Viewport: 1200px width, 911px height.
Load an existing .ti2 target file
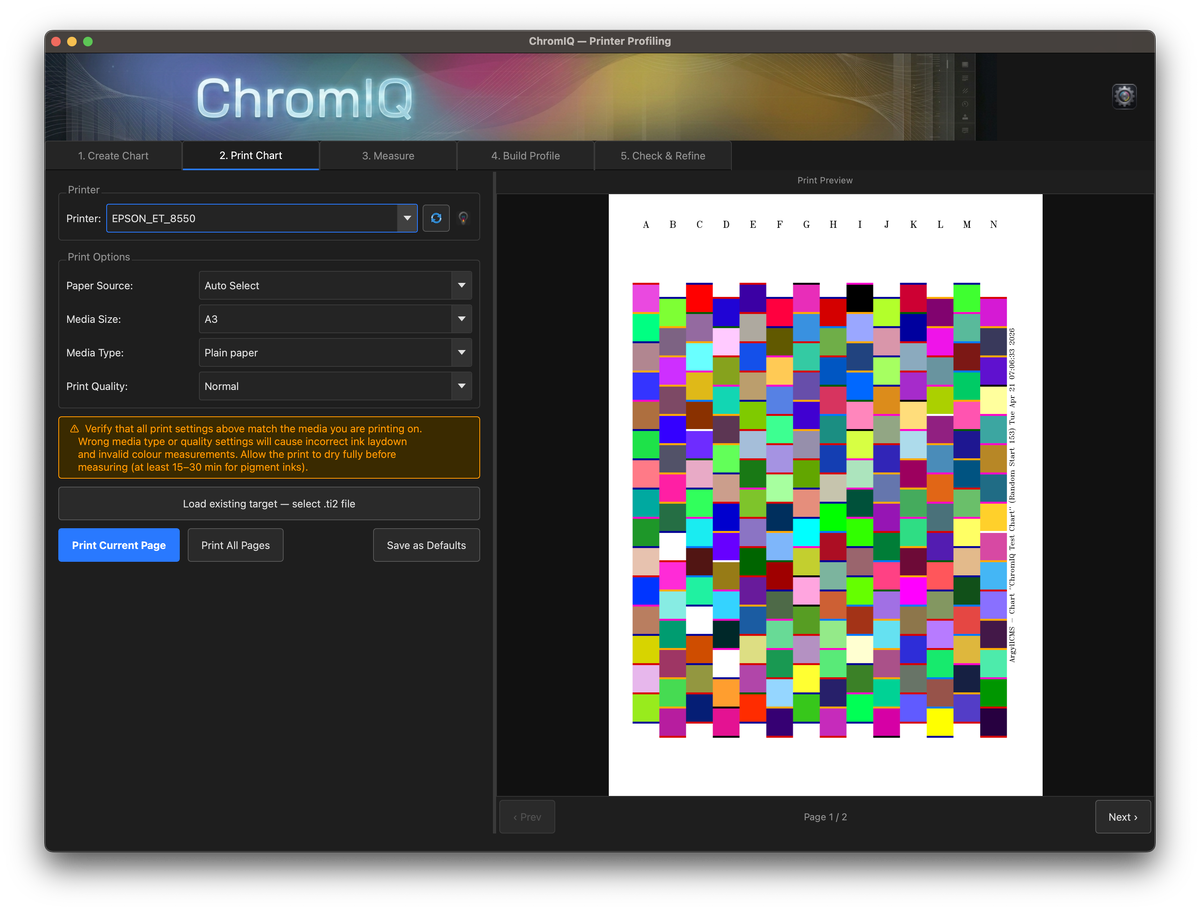point(269,504)
